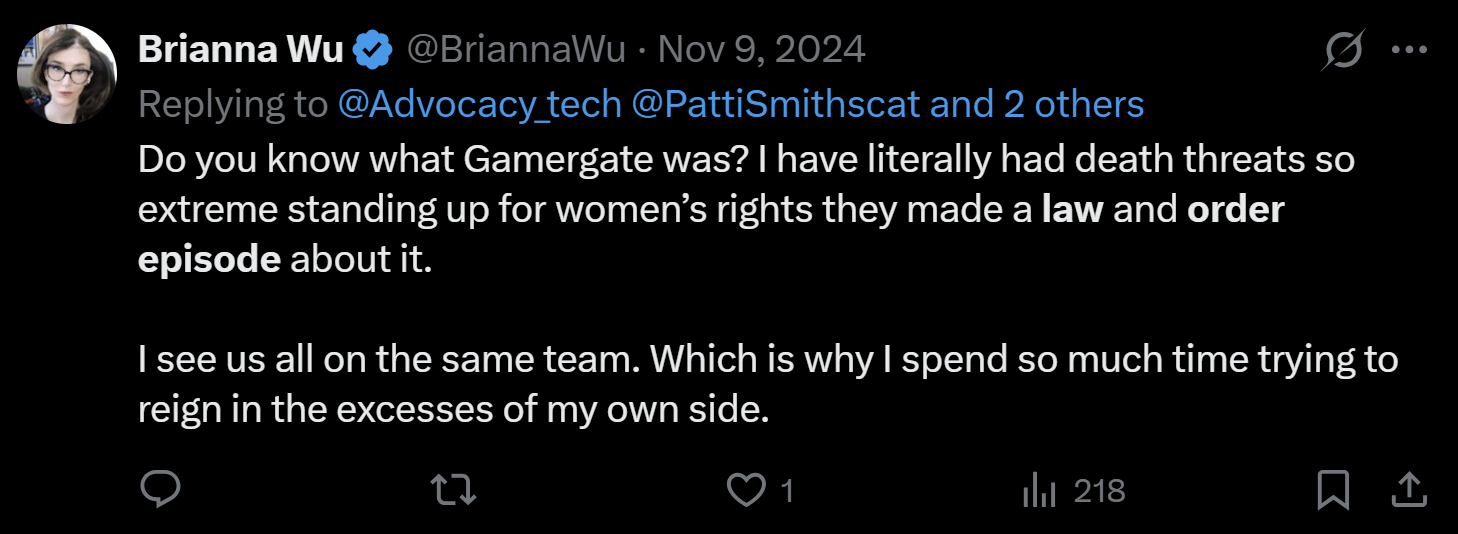Expand the three-dot more options menu

(1409, 50)
